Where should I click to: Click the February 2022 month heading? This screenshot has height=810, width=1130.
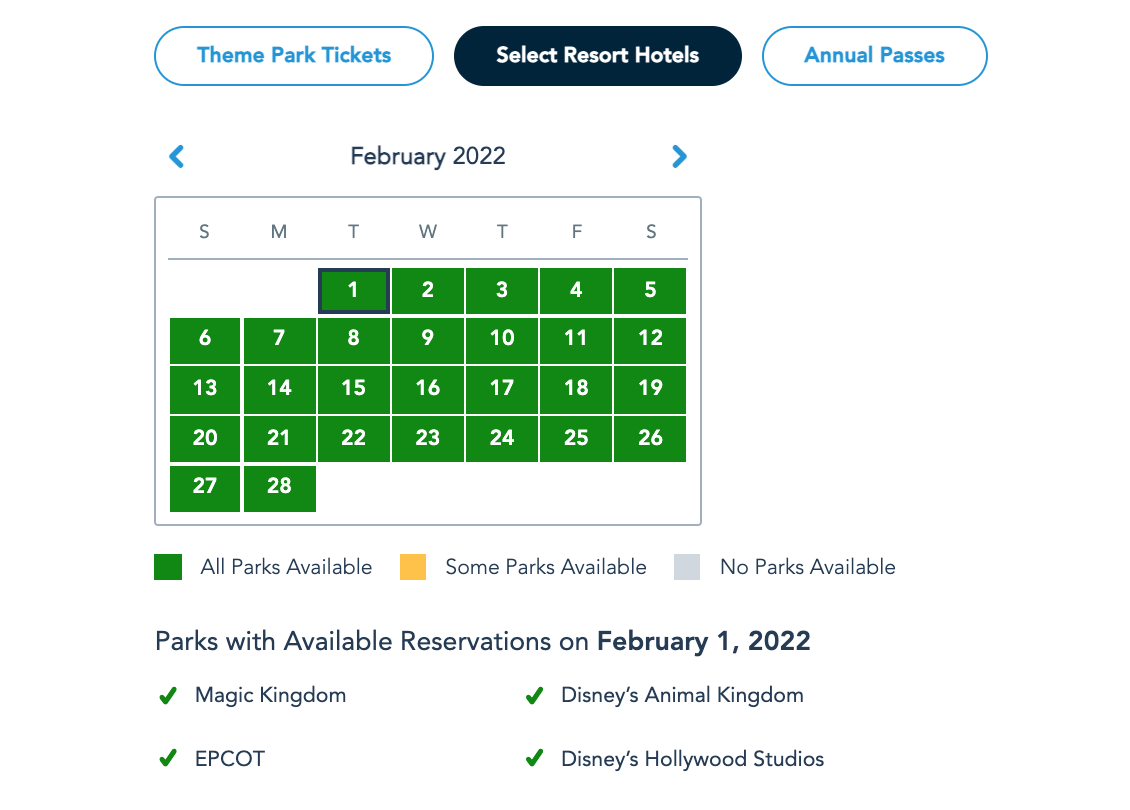pos(428,156)
